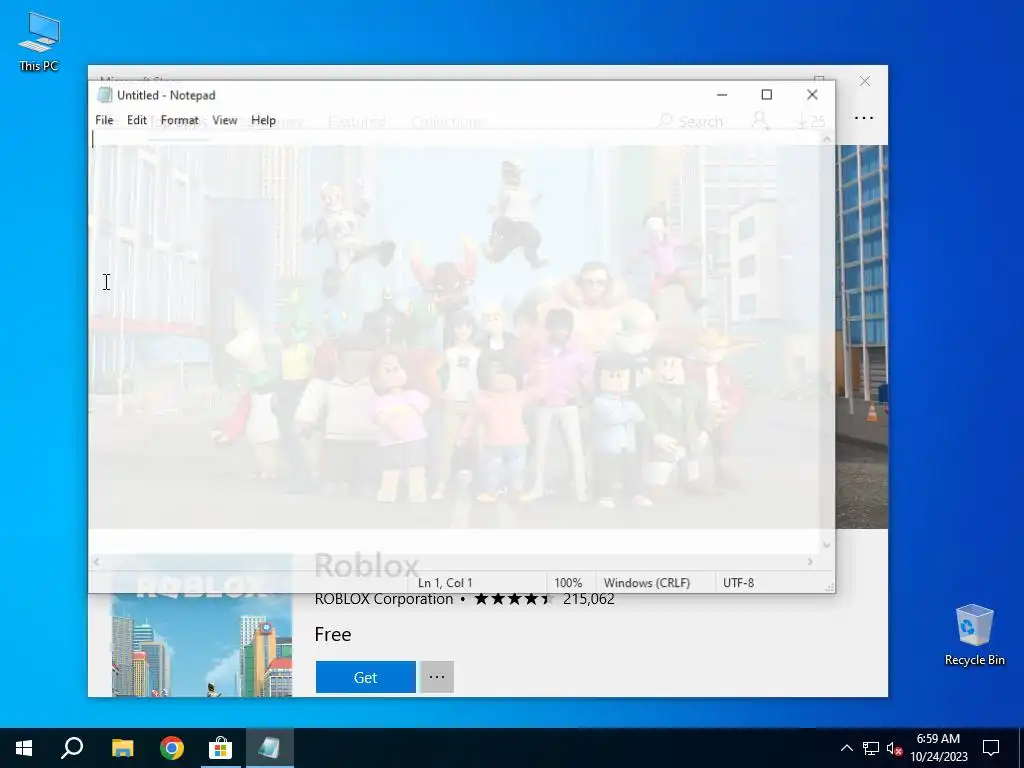Click the UTF-8 encoding status entry
Viewport: 1024px width, 768px height.
(x=739, y=583)
